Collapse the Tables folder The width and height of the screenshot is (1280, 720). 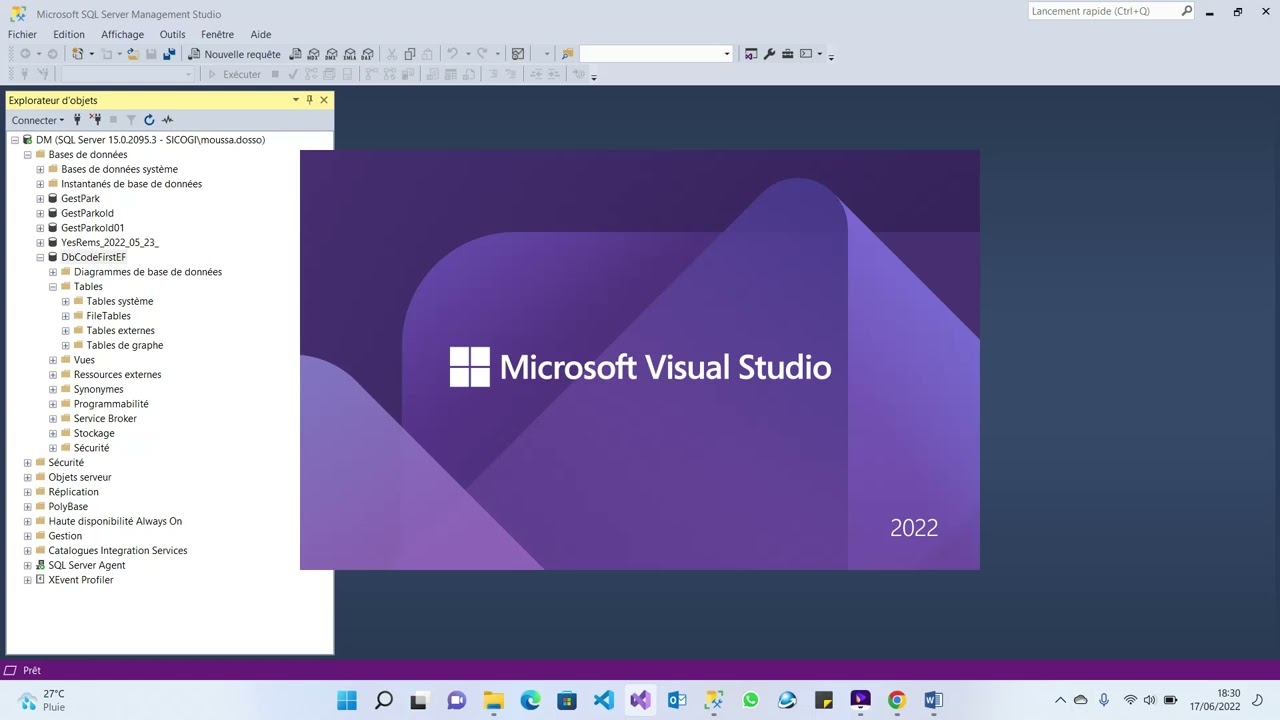(53, 287)
